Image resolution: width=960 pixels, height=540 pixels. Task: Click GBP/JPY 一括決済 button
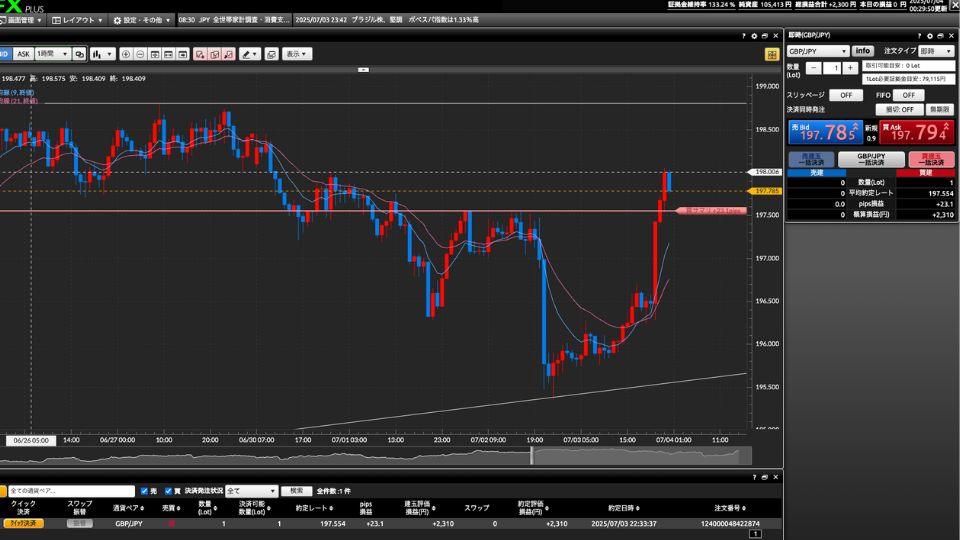pyautogui.click(x=871, y=159)
